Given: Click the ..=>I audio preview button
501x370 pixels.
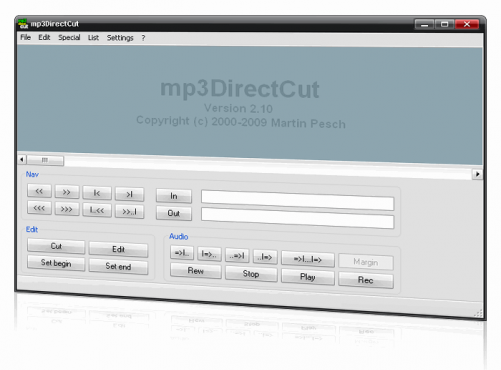Looking at the screenshot, I should [x=237, y=256].
